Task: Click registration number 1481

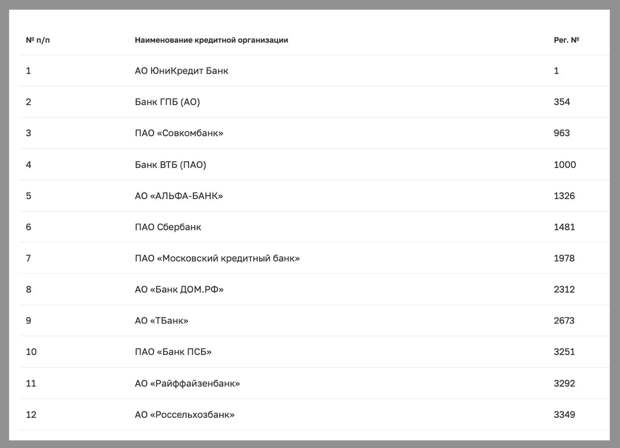Action: pos(564,227)
